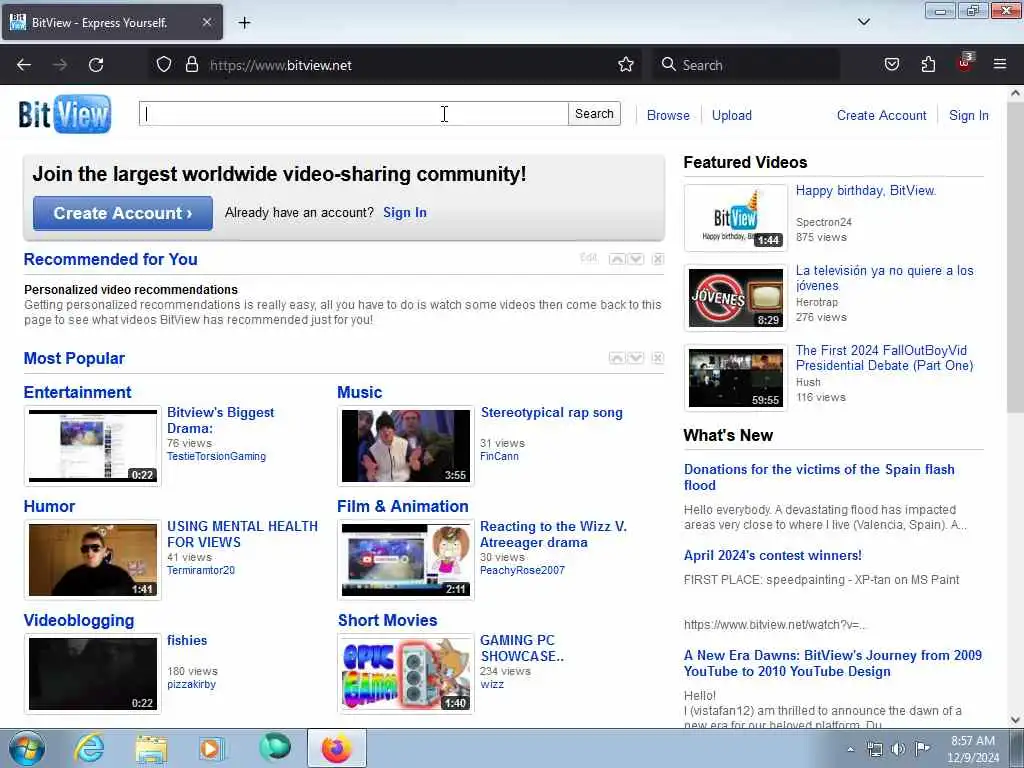Launch Internet Explorer from taskbar
Screen dimensions: 1024x768
tap(89, 748)
